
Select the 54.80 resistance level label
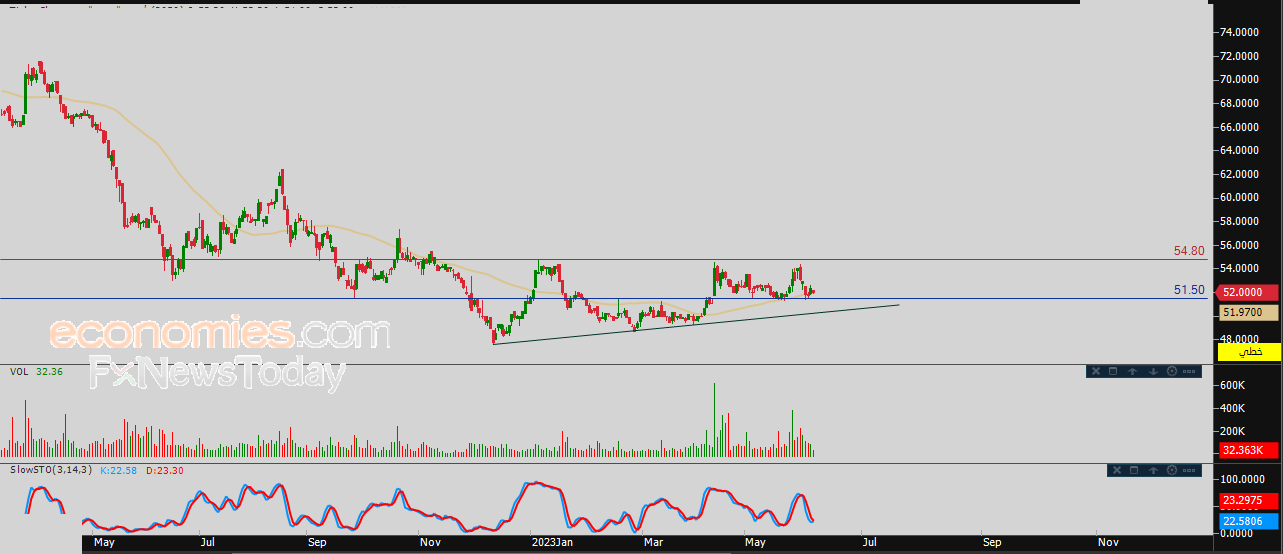click(x=1189, y=250)
